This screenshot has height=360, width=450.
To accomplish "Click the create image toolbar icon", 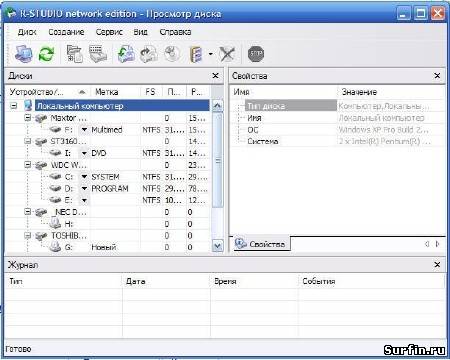I will click(149, 54).
